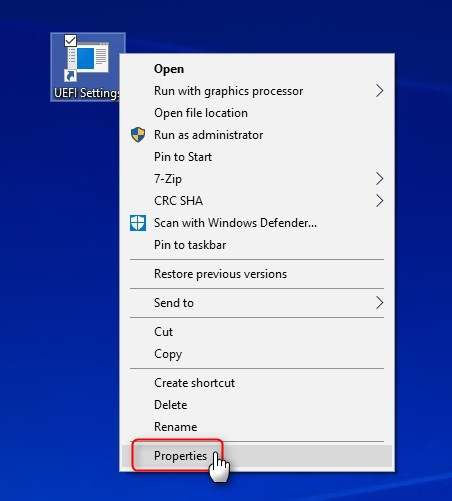Click the shortcut arrow overlay on UEFI icon

(70, 76)
